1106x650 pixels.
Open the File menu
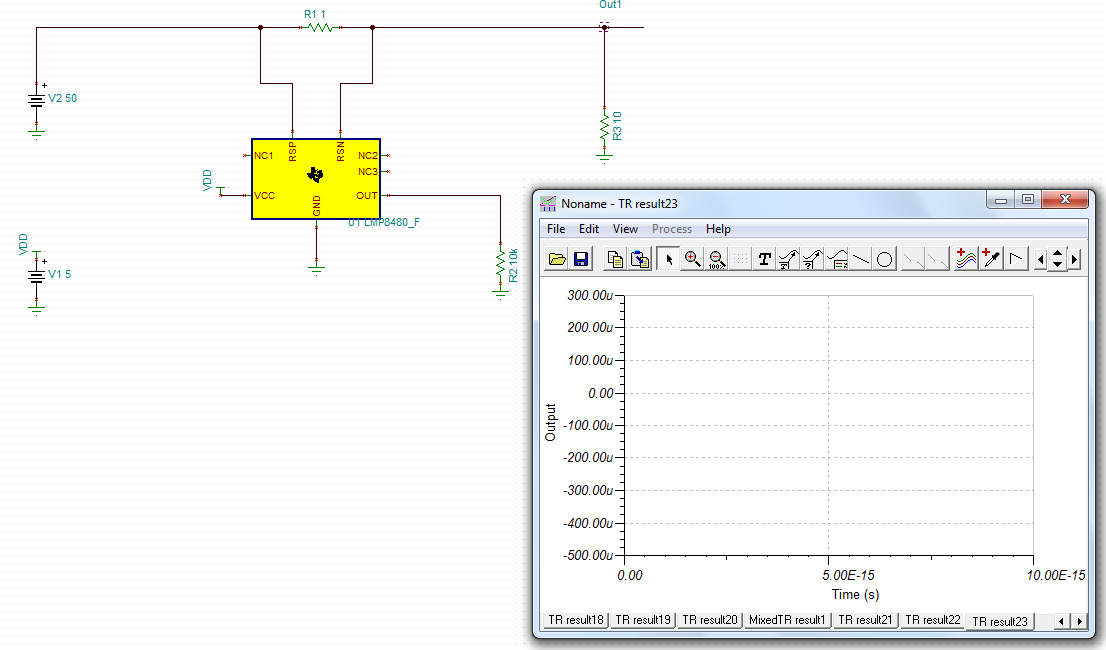(x=556, y=228)
